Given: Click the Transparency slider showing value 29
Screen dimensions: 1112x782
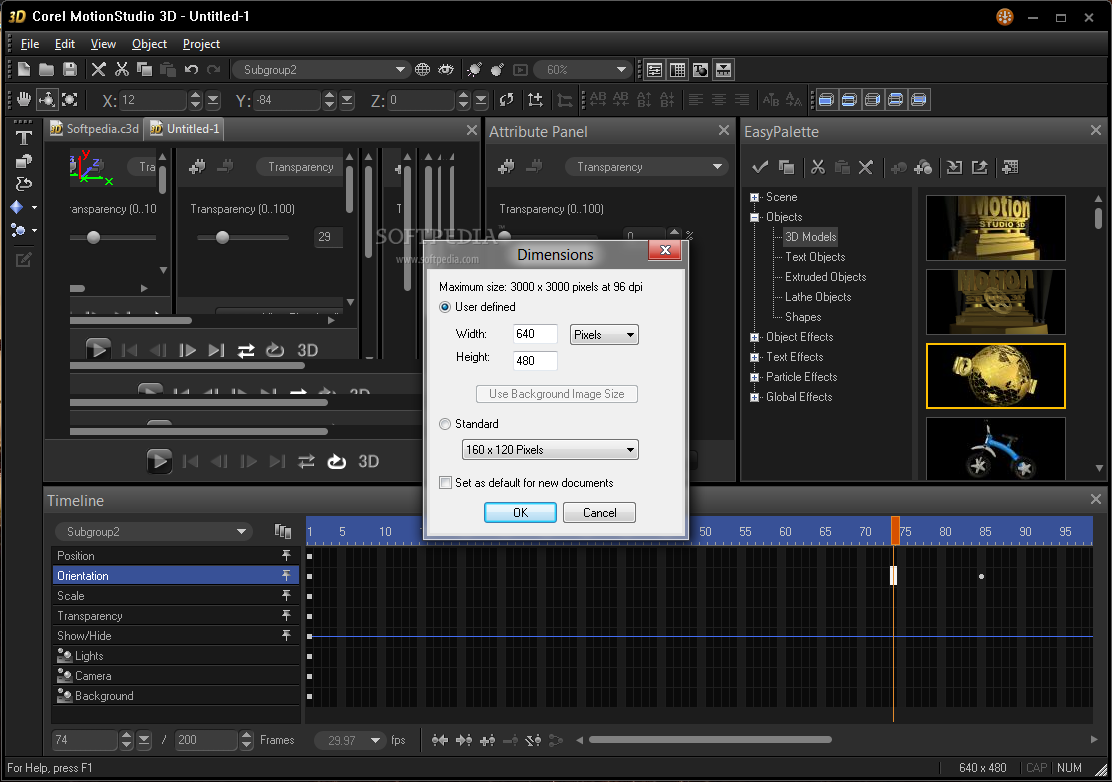Looking at the screenshot, I should (223, 238).
